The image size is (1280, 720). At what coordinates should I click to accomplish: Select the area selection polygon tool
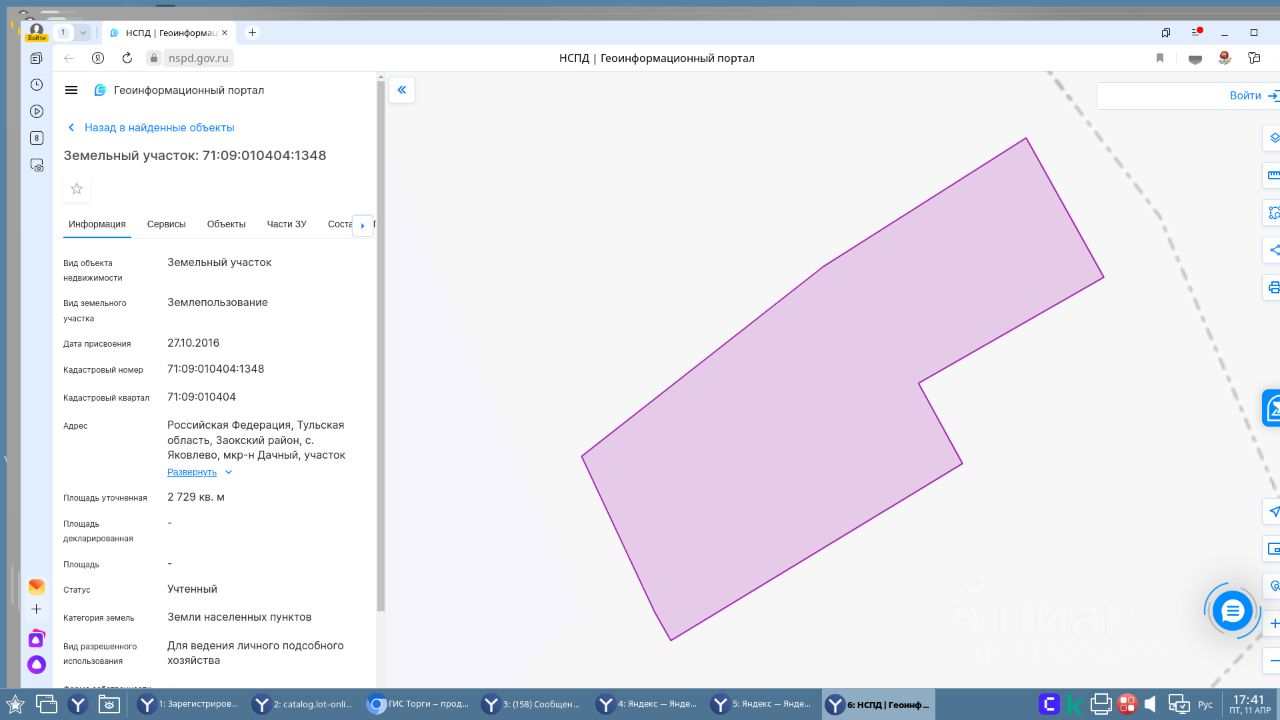coord(1274,212)
